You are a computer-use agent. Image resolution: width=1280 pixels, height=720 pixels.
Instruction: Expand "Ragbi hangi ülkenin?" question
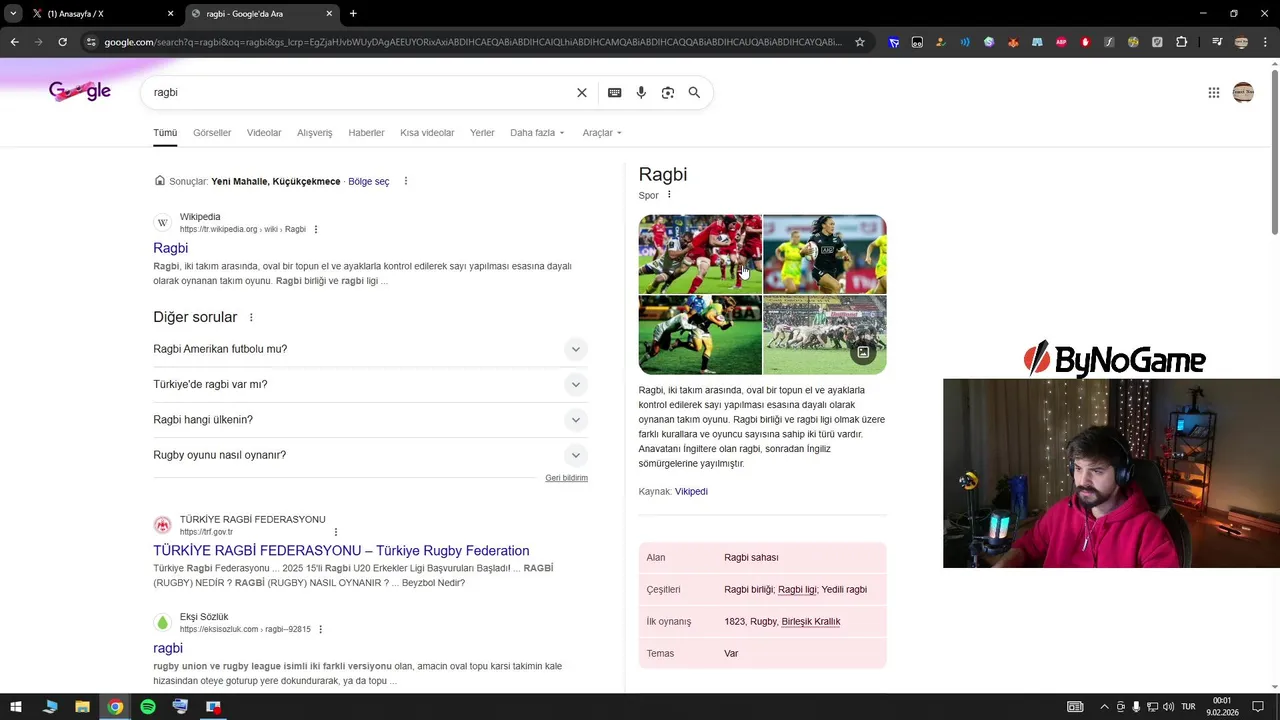coord(370,420)
